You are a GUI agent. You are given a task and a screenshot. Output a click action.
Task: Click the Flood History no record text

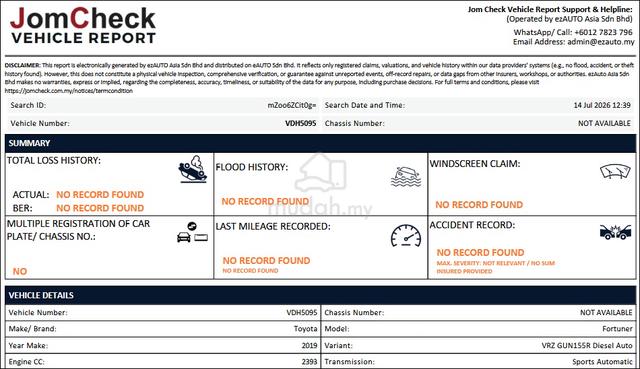click(x=265, y=201)
